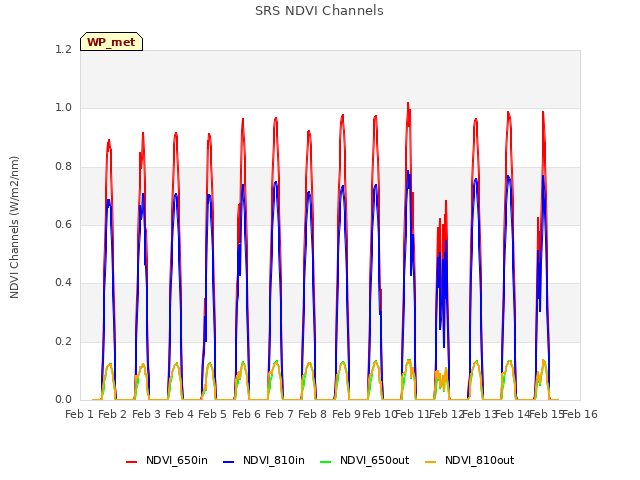Image resolution: width=640 pixels, height=480 pixels.
Task: Click the red NDVI_650in legend swatch
Action: (x=131, y=462)
